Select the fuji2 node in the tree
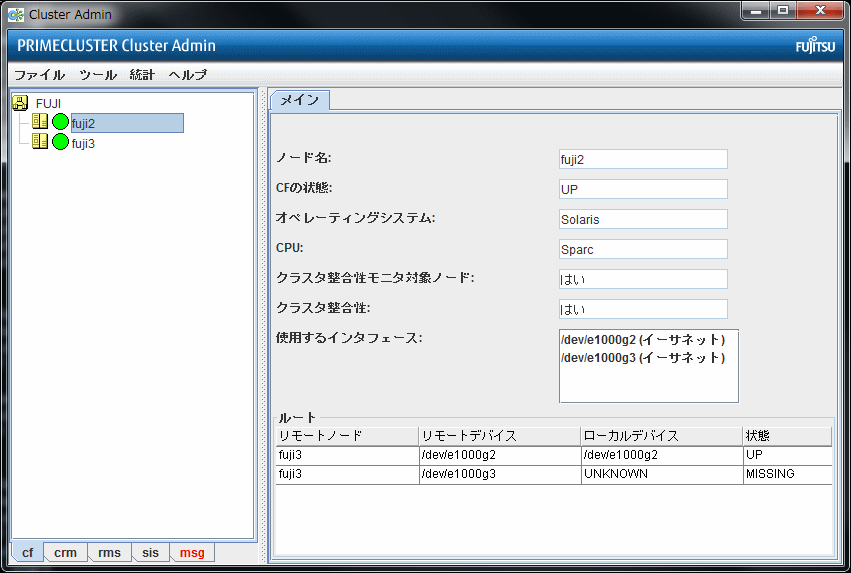 (x=127, y=123)
